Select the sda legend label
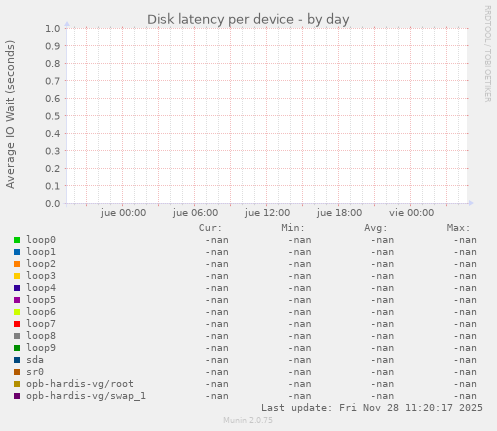The image size is (497, 431). (35, 360)
